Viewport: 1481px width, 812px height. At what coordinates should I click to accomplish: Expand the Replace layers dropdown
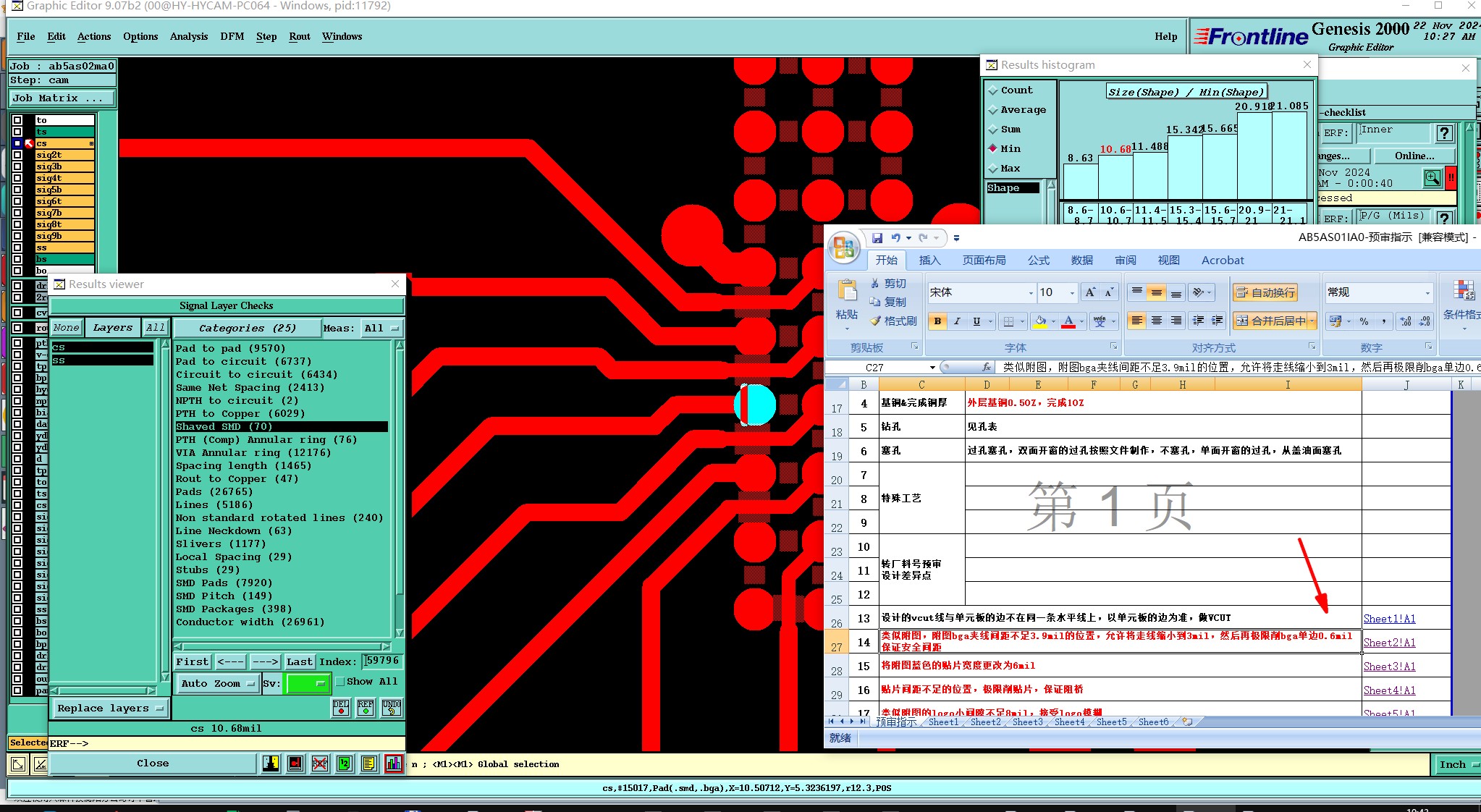[110, 709]
